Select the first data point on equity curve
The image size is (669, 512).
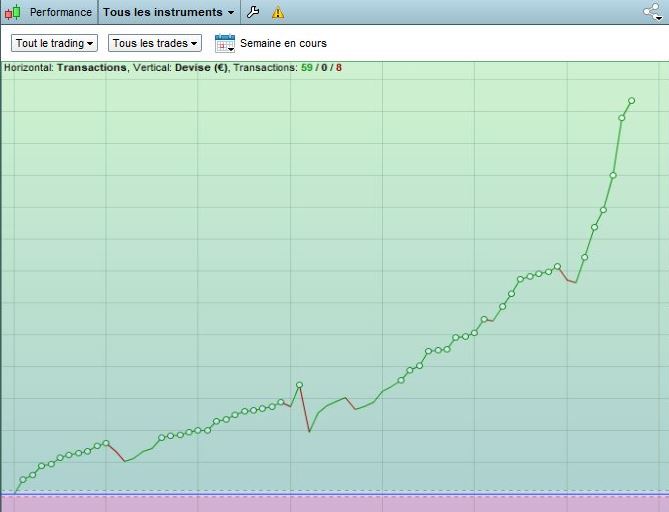coord(23,479)
